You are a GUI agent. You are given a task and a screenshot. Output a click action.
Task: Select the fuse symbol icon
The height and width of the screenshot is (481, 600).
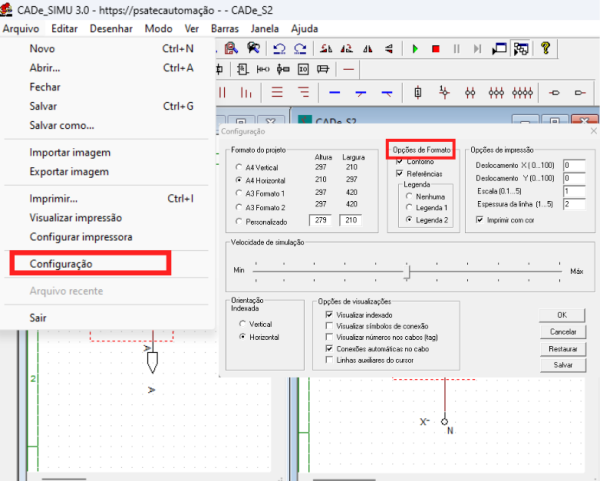click(418, 93)
